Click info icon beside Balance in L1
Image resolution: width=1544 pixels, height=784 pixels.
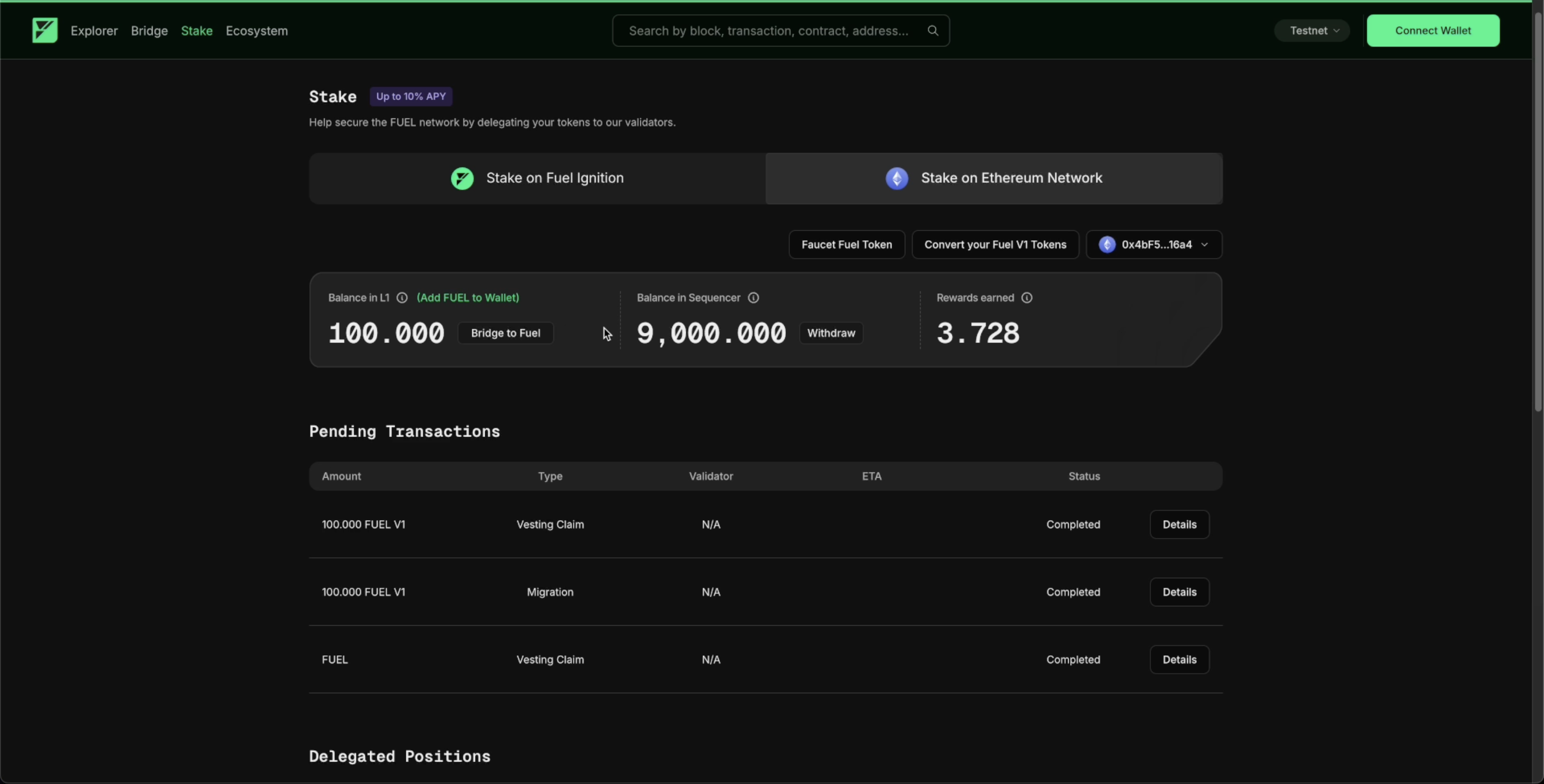[402, 298]
